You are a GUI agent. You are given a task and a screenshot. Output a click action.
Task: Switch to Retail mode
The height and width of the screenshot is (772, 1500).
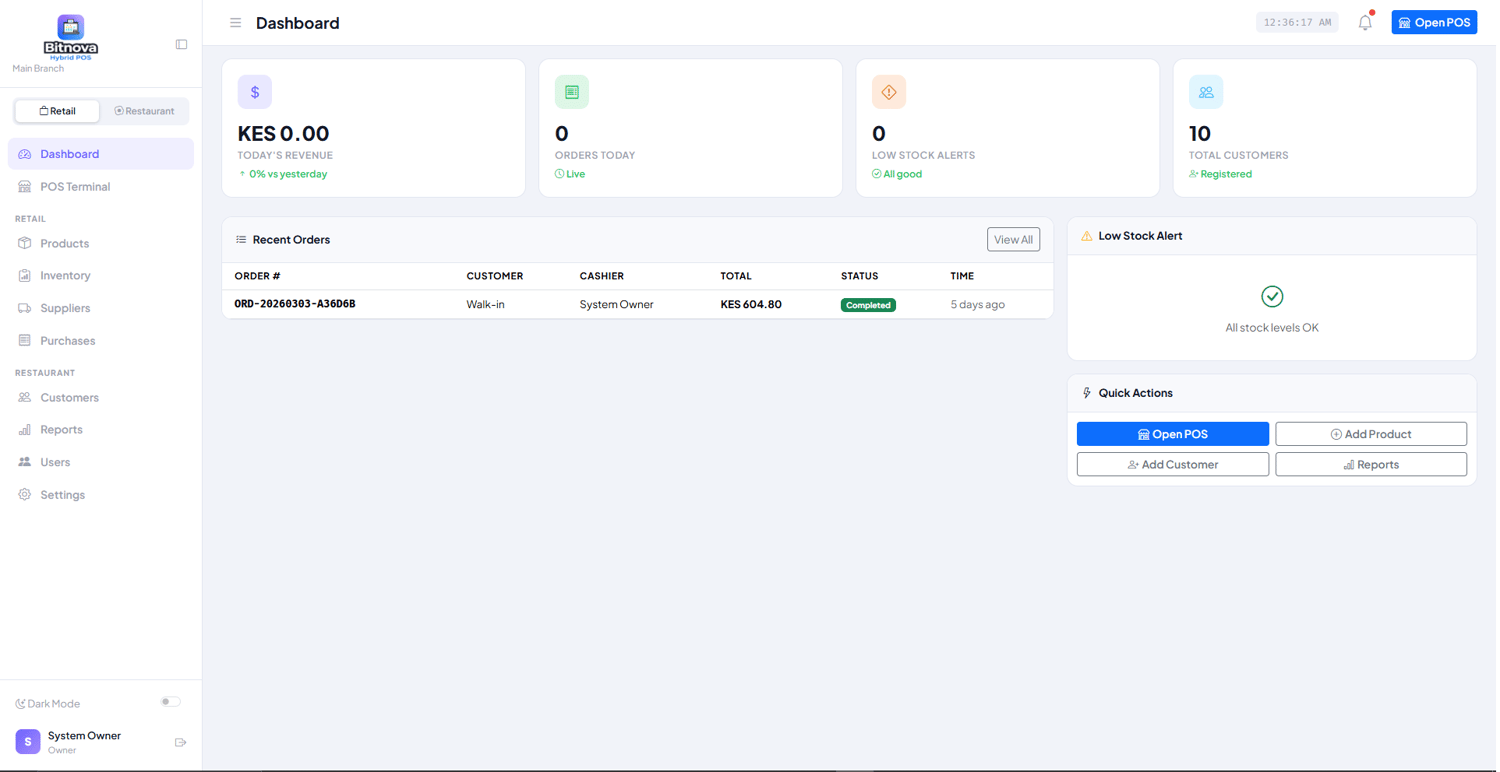pyautogui.click(x=57, y=111)
